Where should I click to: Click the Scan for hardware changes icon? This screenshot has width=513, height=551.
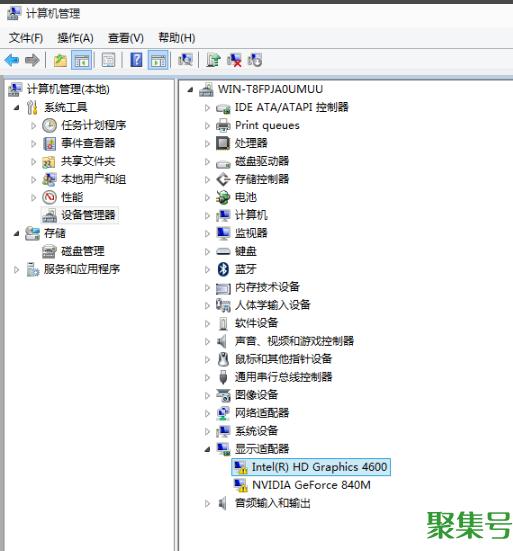click(x=185, y=60)
